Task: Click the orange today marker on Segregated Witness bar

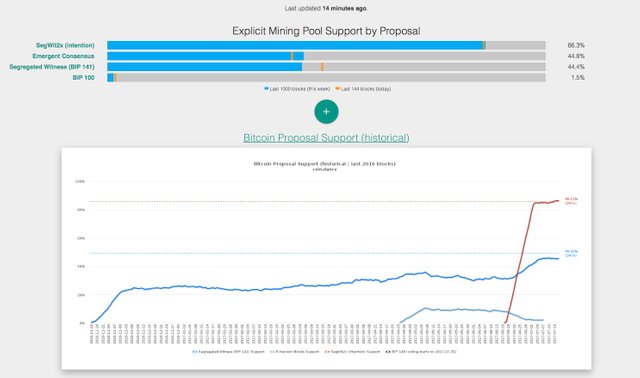Action: tap(322, 67)
